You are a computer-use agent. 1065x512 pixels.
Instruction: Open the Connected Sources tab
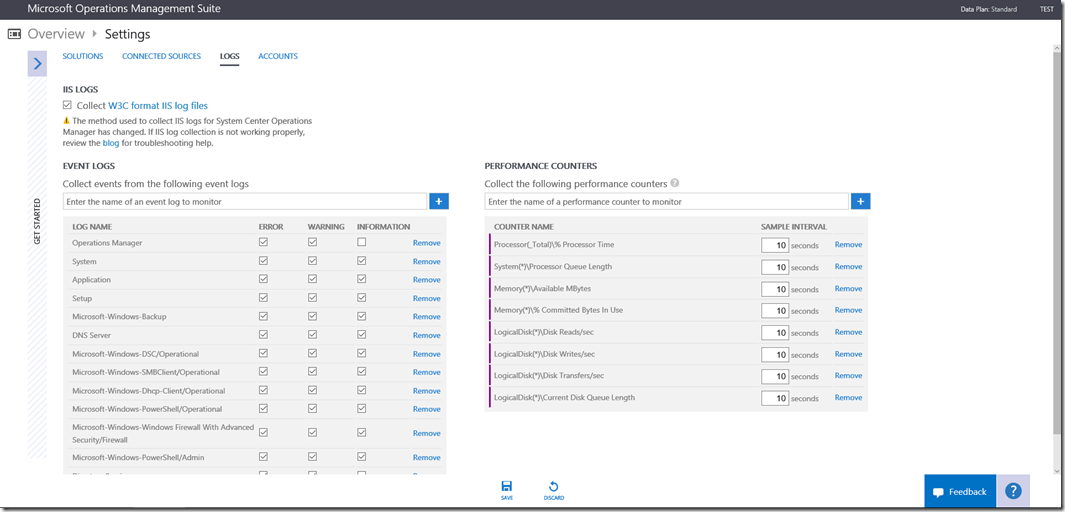click(x=161, y=56)
